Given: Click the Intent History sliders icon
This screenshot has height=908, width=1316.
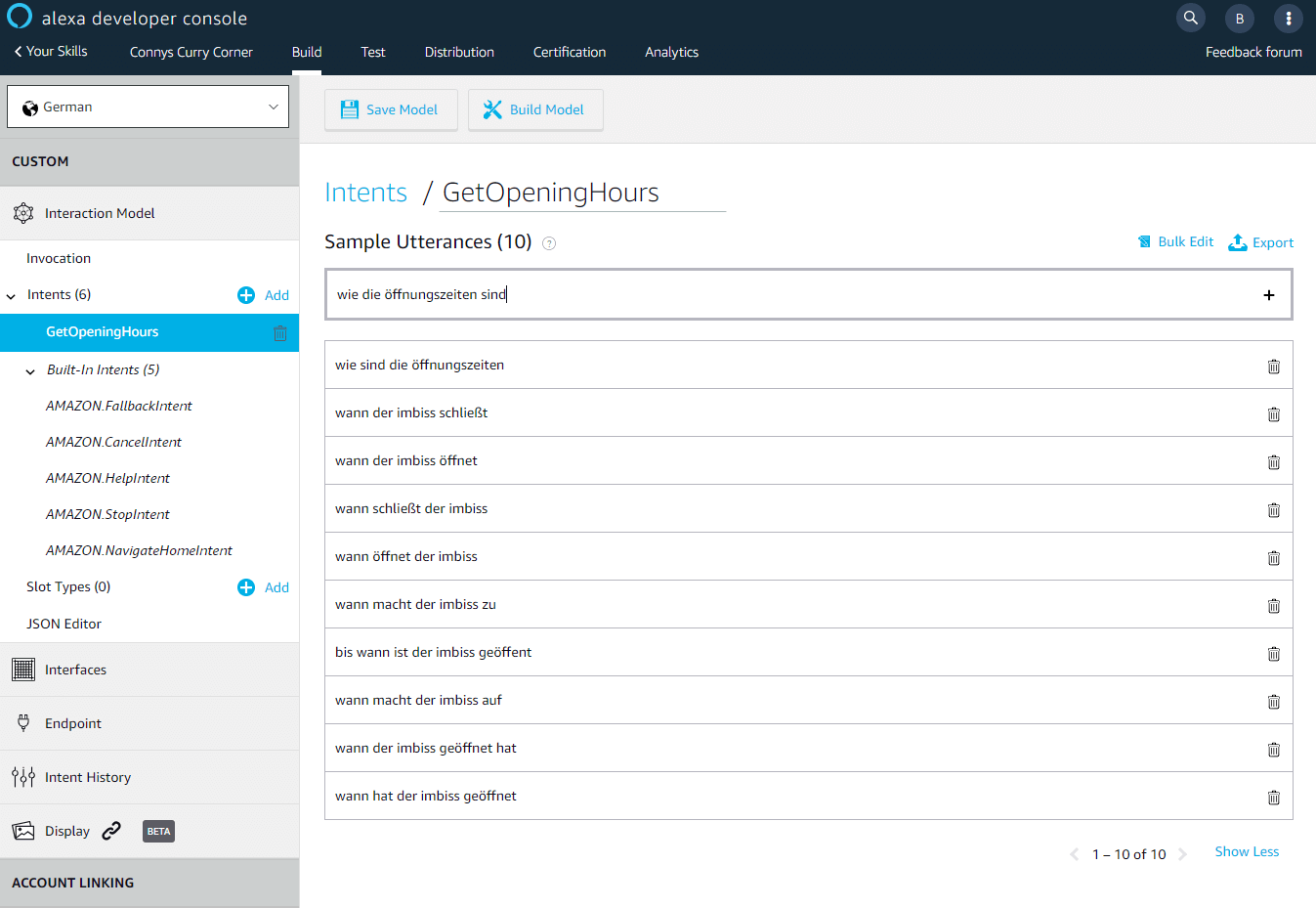Looking at the screenshot, I should point(23,777).
